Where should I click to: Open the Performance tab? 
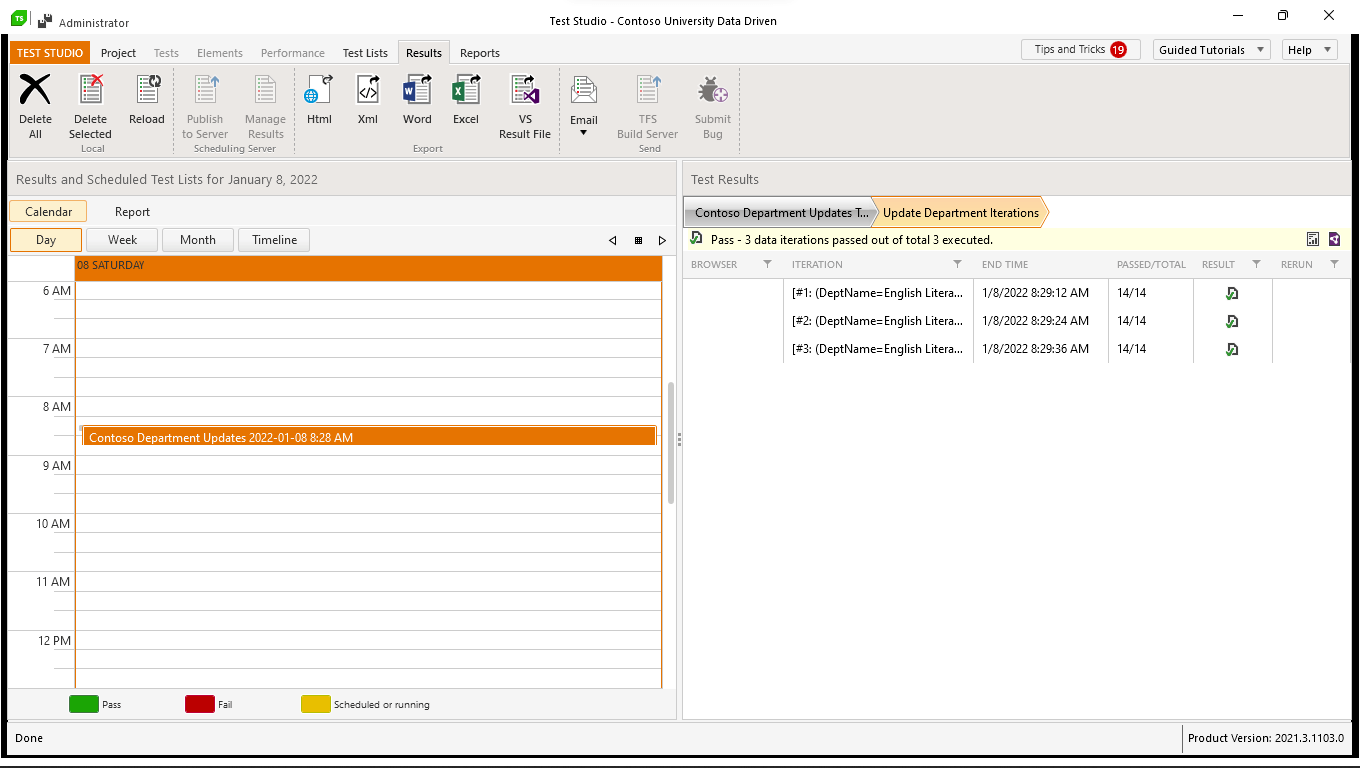[293, 53]
